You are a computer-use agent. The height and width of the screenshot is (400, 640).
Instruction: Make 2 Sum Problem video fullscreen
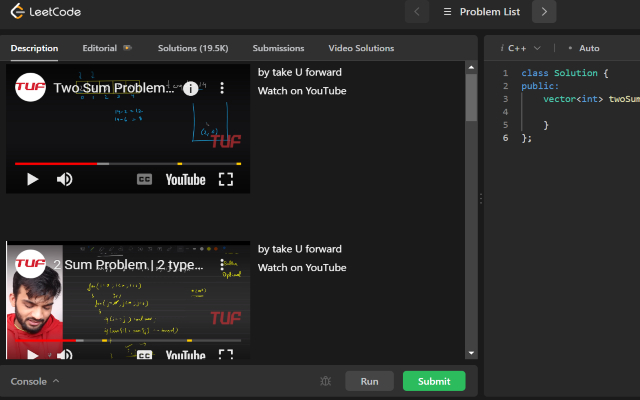[x=226, y=354]
